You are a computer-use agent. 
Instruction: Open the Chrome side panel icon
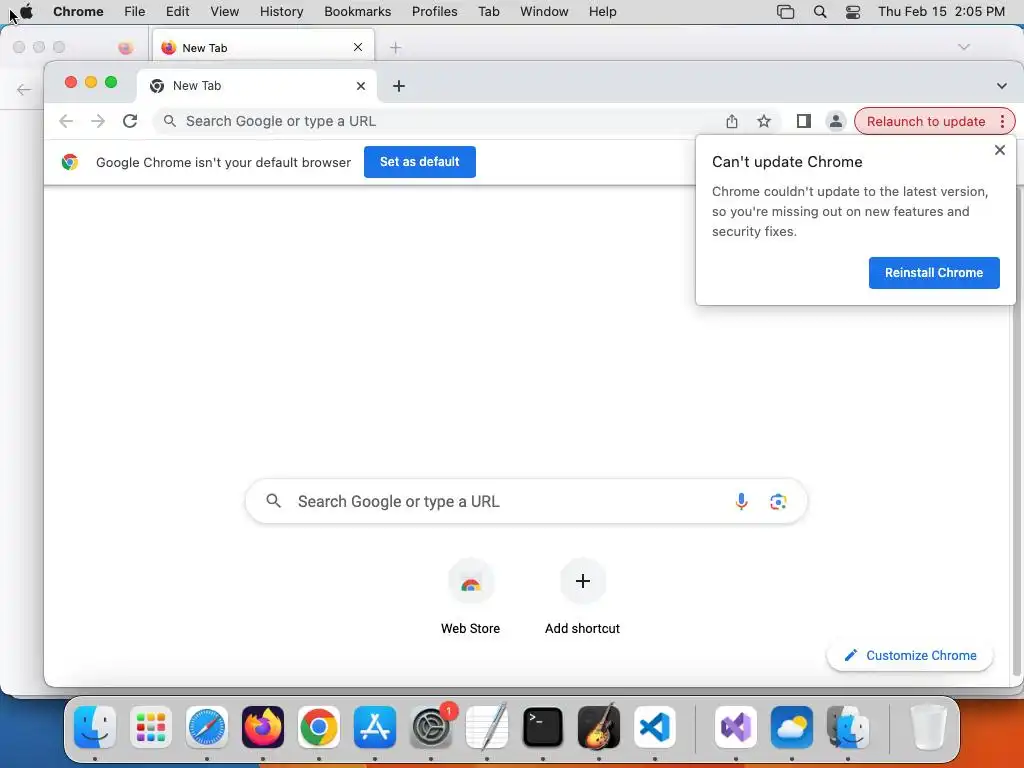[803, 121]
